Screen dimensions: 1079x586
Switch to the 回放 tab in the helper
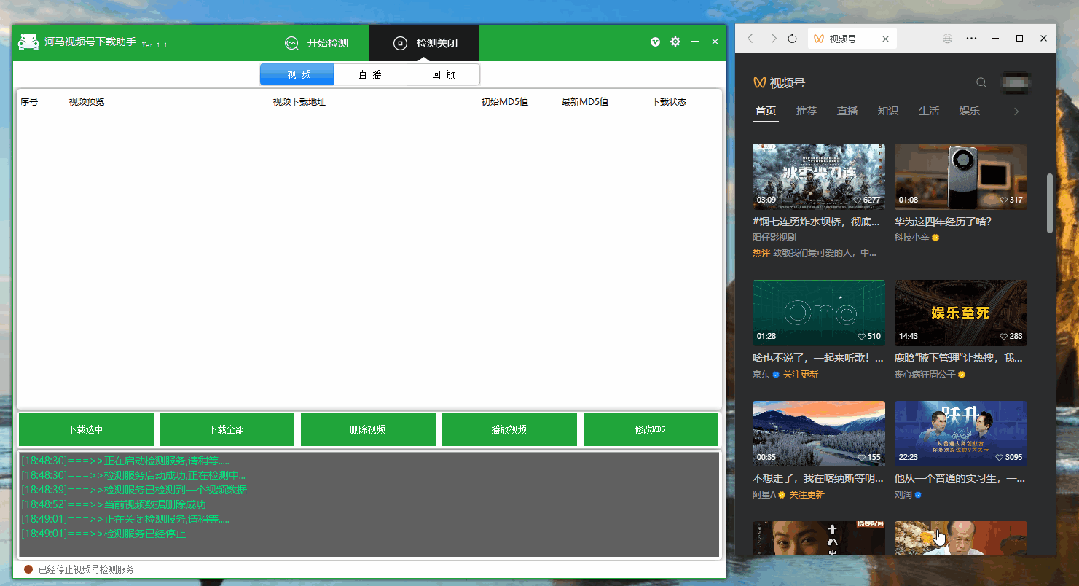click(443, 74)
